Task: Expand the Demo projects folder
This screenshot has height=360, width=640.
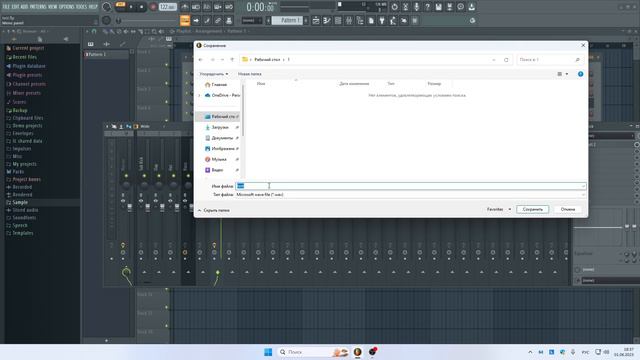Action: (x=27, y=126)
